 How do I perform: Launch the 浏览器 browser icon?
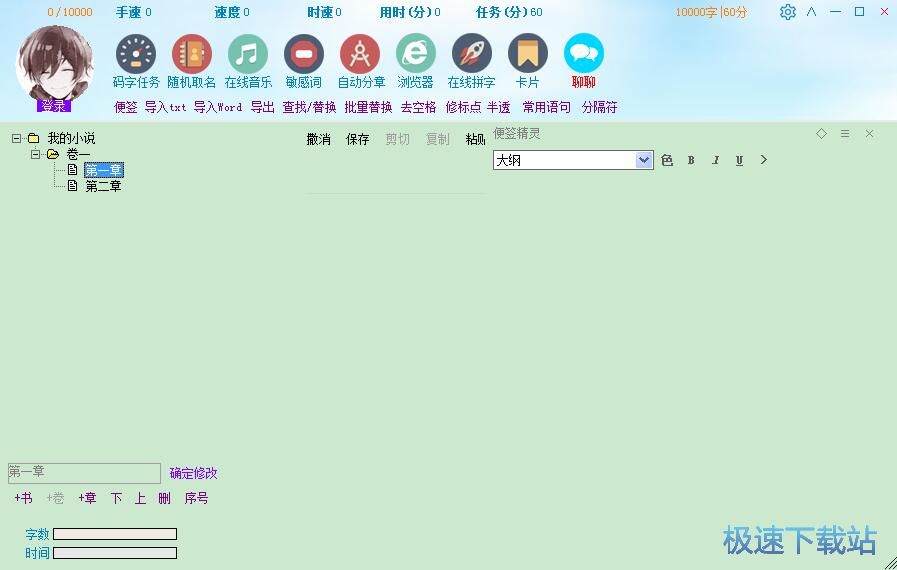click(416, 54)
